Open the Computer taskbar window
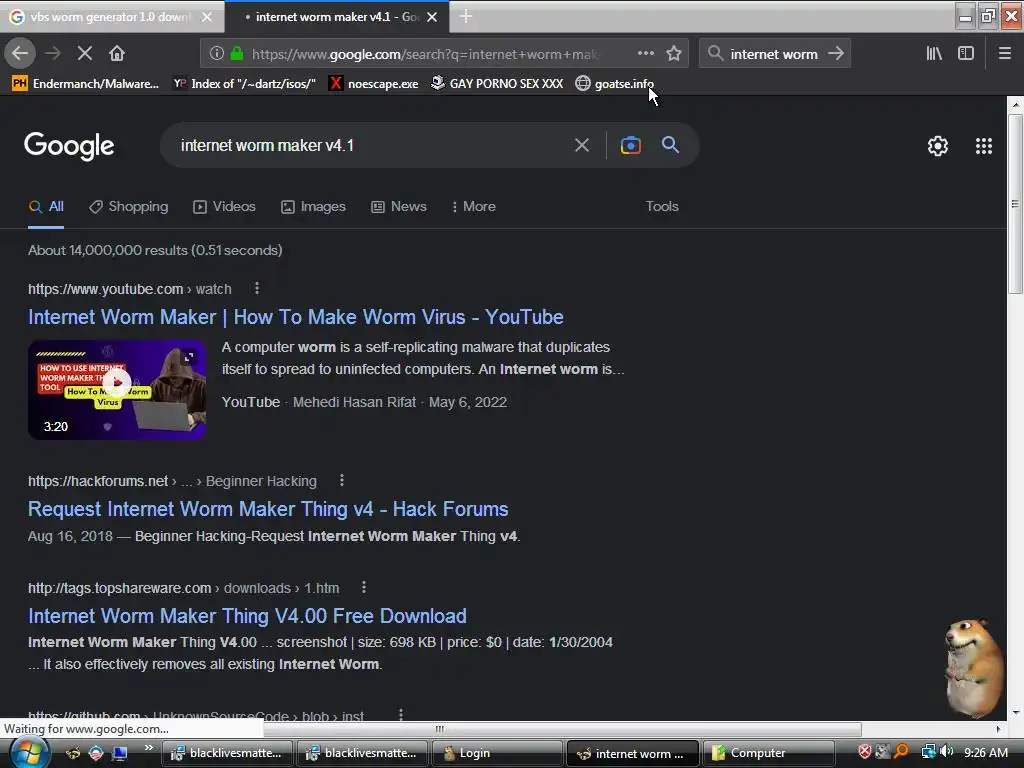The image size is (1024, 768). click(769, 753)
